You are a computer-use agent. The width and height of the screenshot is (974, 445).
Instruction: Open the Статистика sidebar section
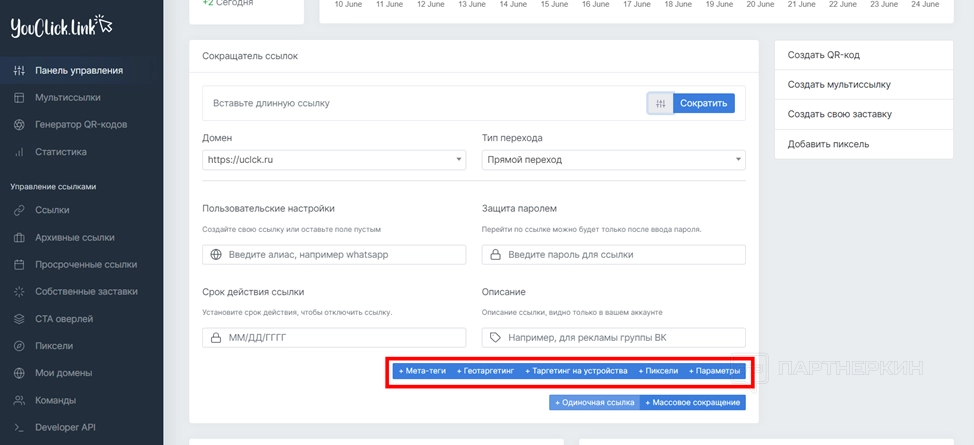tap(60, 152)
